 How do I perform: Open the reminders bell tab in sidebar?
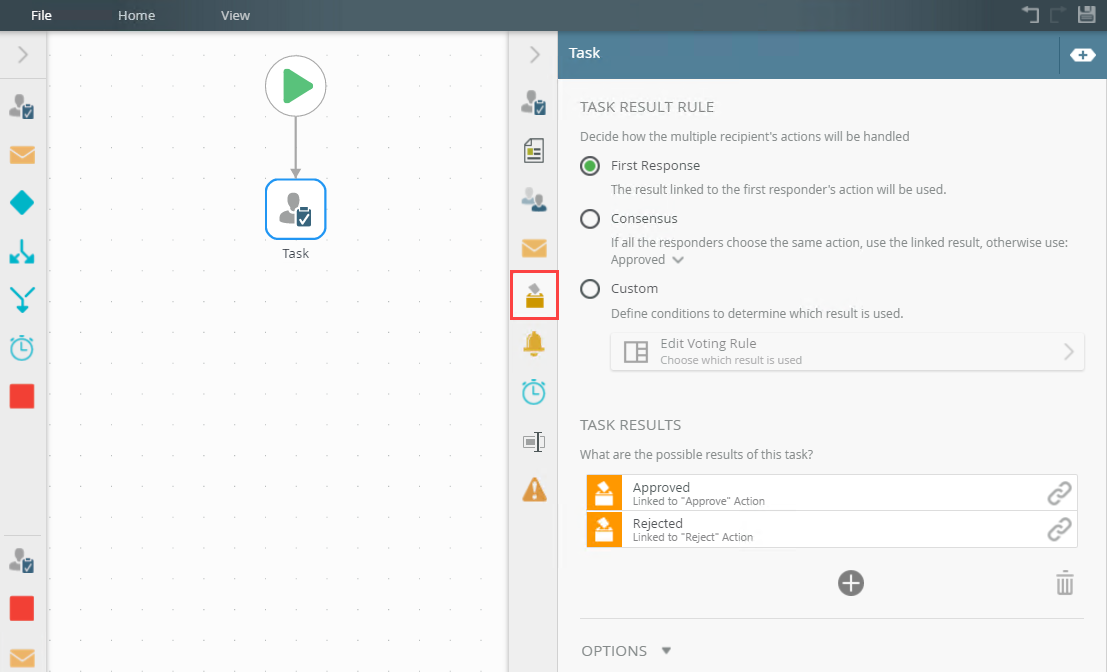tap(534, 344)
